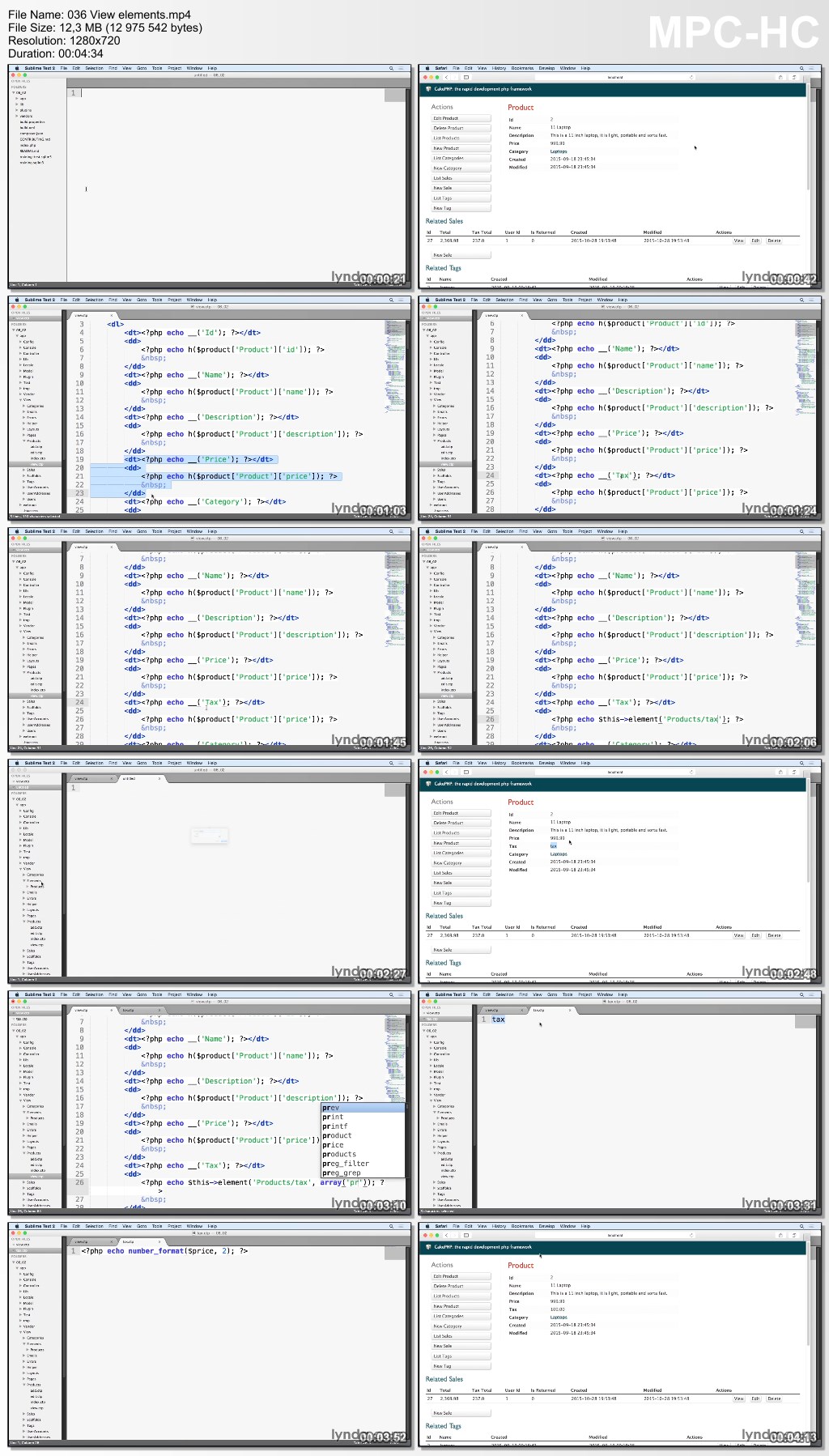Choose 'preg_filter' in the autocomplete popup
Viewport: 829px width, 1456px height.
pos(363,1164)
